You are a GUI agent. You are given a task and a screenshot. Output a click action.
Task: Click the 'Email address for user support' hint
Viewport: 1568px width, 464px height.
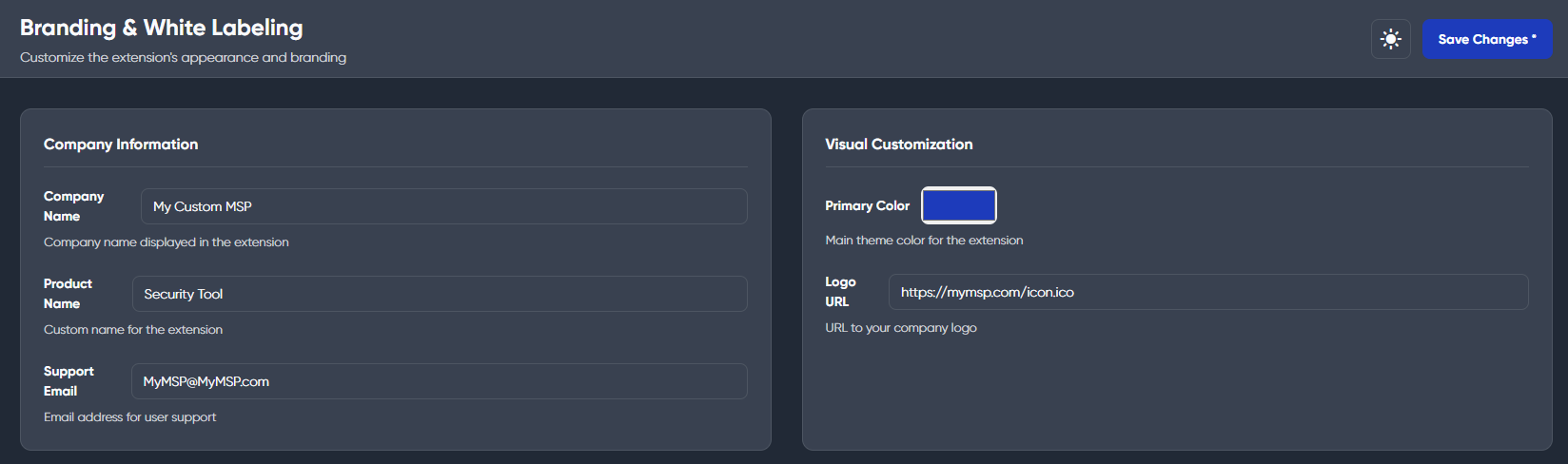point(130,417)
